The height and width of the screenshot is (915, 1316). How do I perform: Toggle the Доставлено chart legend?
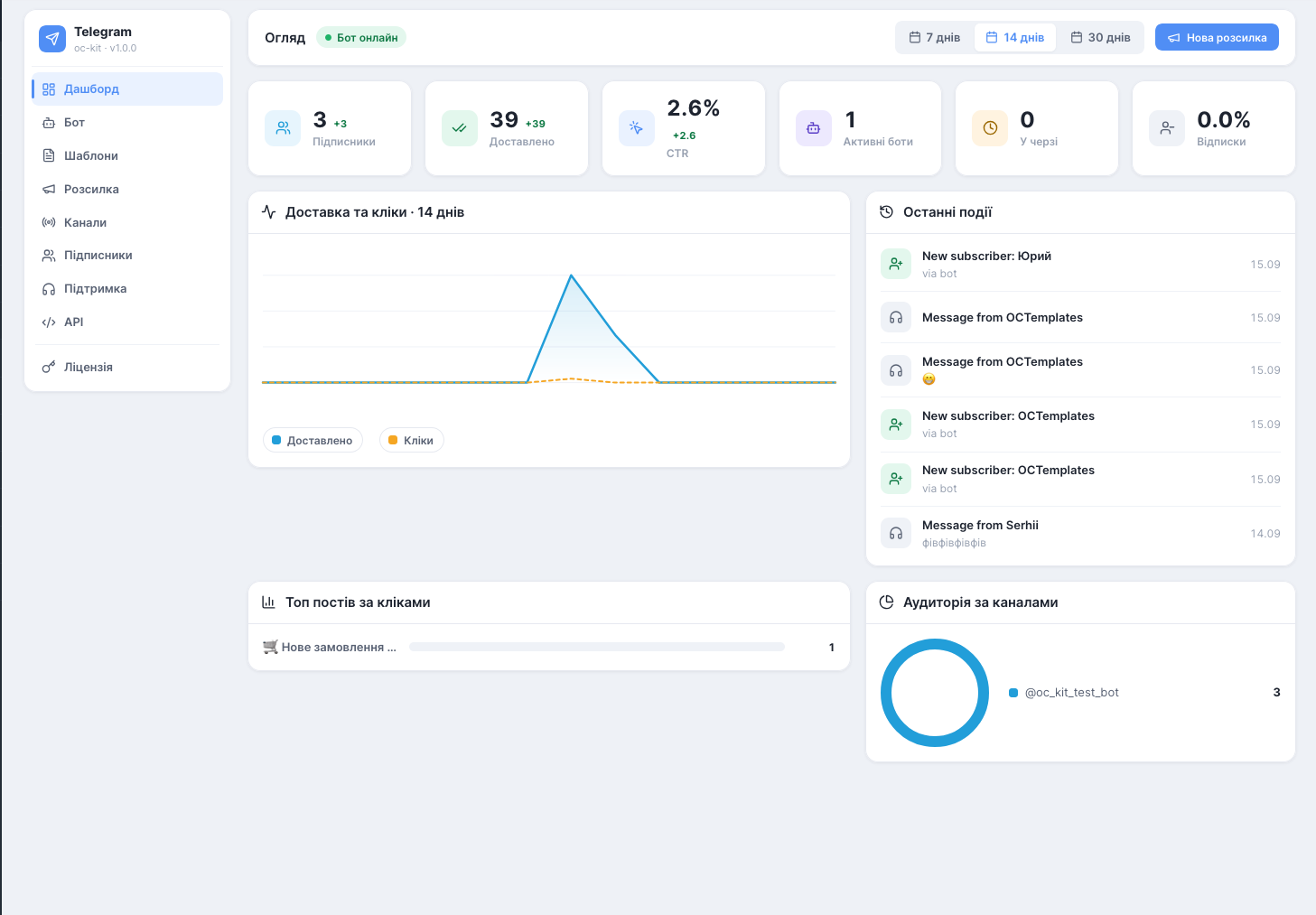pos(313,440)
